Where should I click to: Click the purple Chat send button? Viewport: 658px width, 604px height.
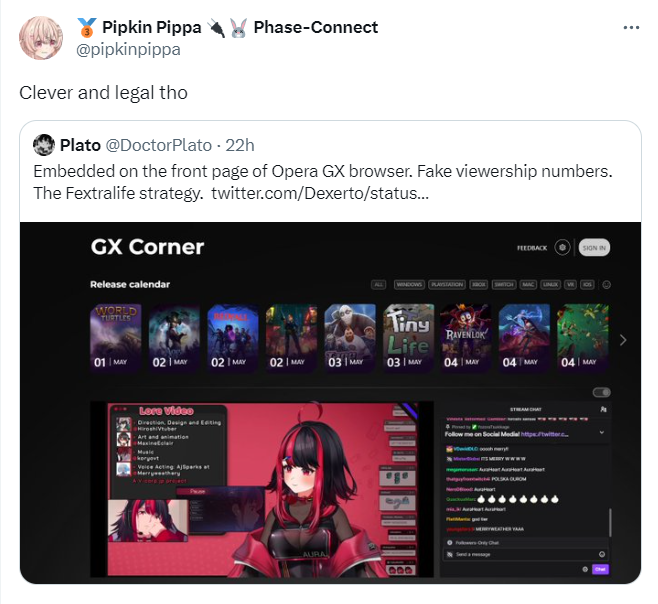click(600, 569)
